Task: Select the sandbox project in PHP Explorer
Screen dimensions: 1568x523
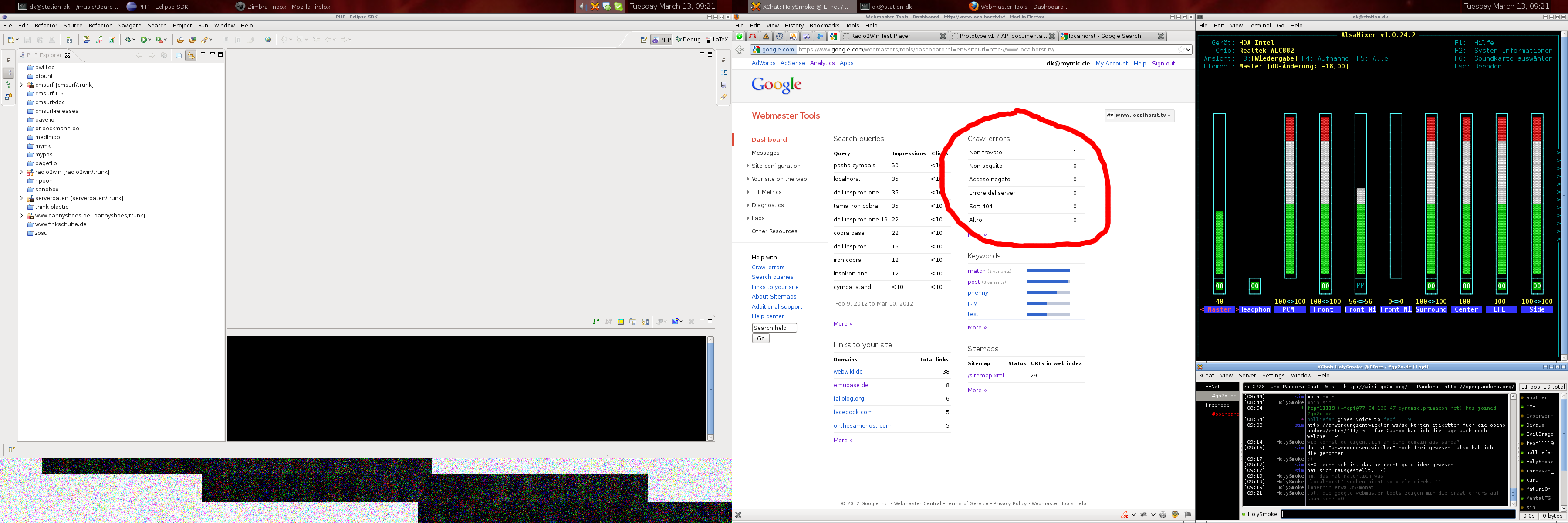Action: (x=46, y=189)
